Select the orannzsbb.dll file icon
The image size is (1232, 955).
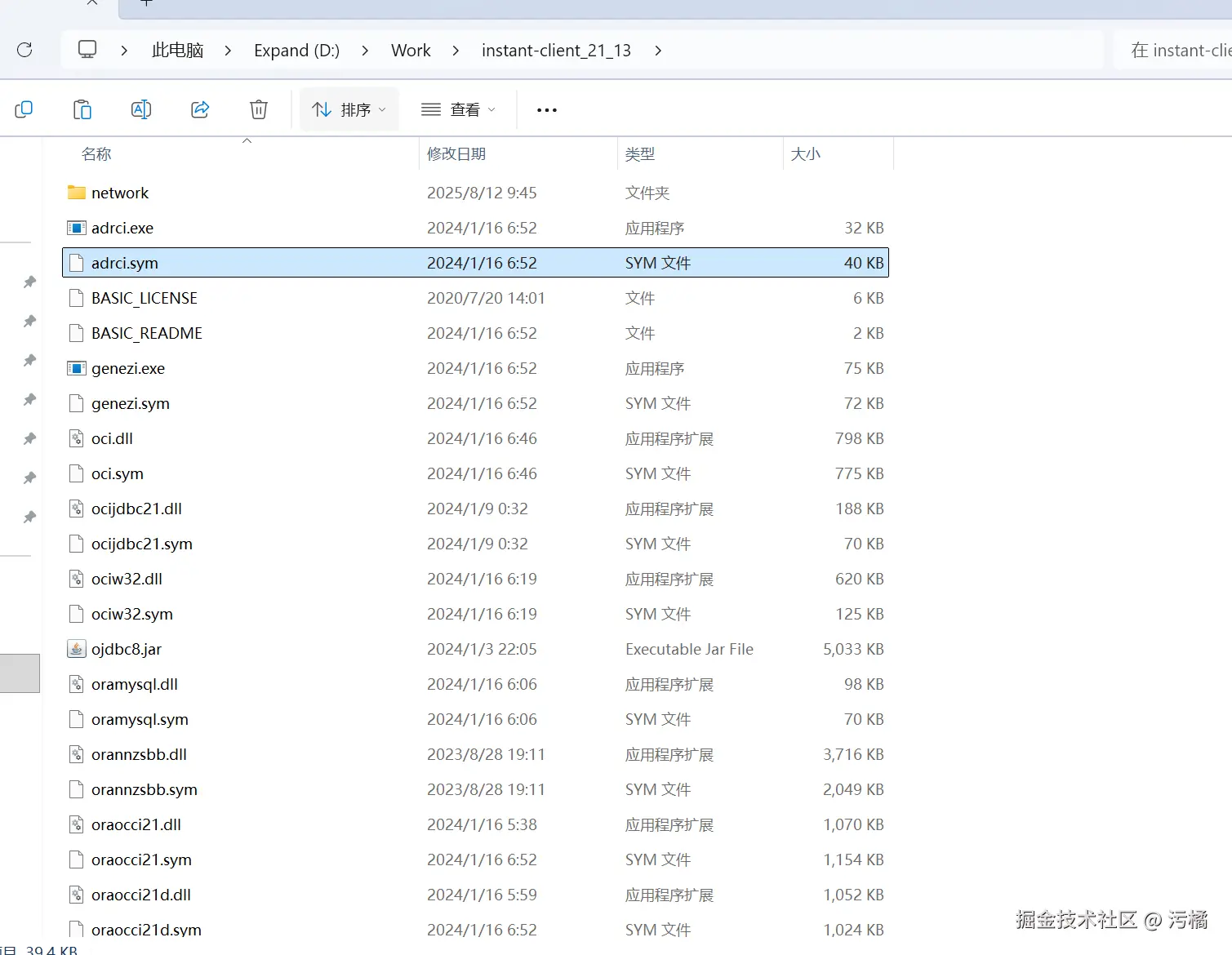click(x=77, y=754)
